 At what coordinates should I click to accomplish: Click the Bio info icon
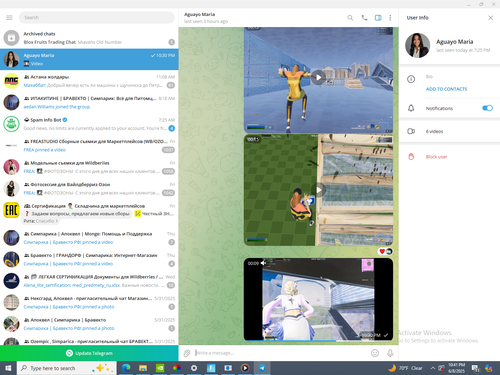pyautogui.click(x=411, y=79)
